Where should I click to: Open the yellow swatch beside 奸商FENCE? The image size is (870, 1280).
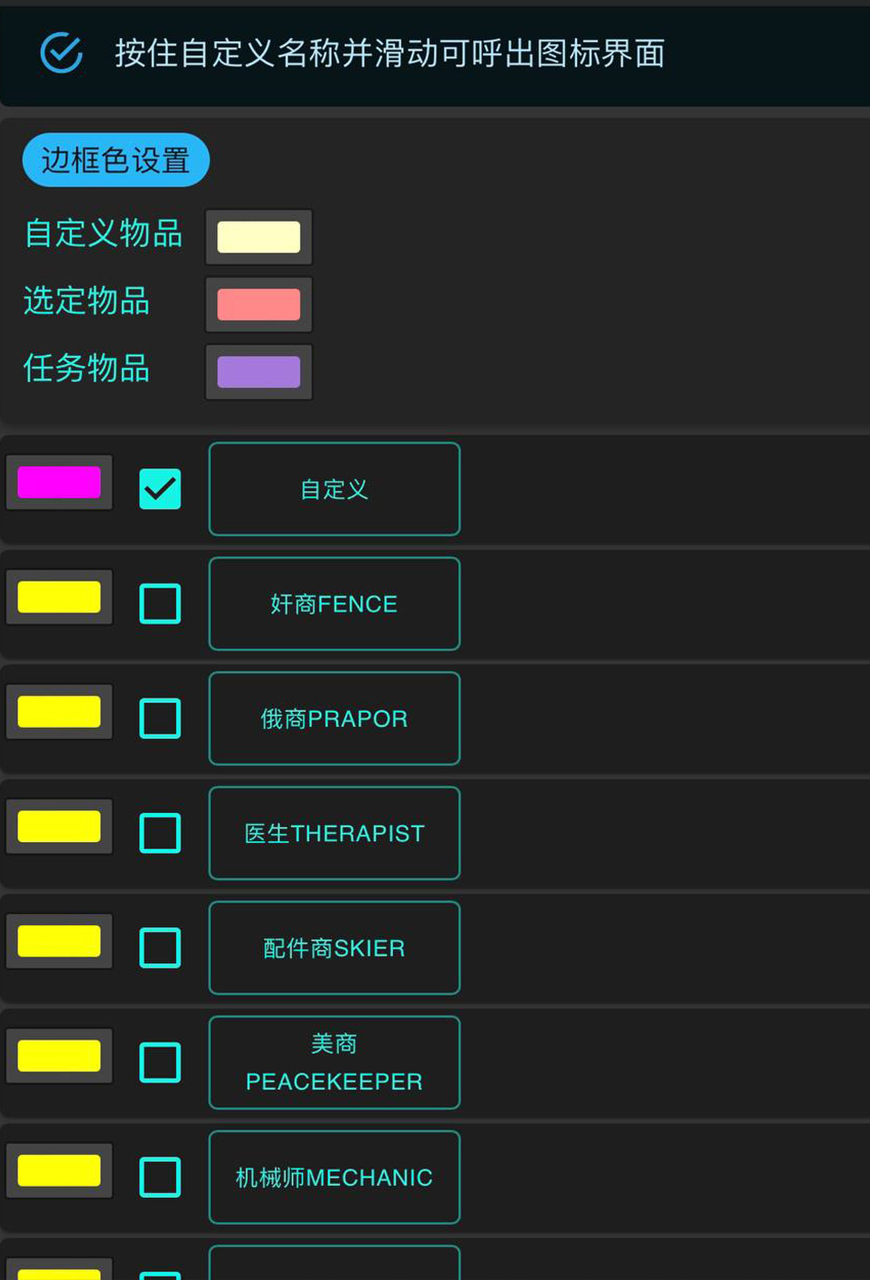[59, 597]
